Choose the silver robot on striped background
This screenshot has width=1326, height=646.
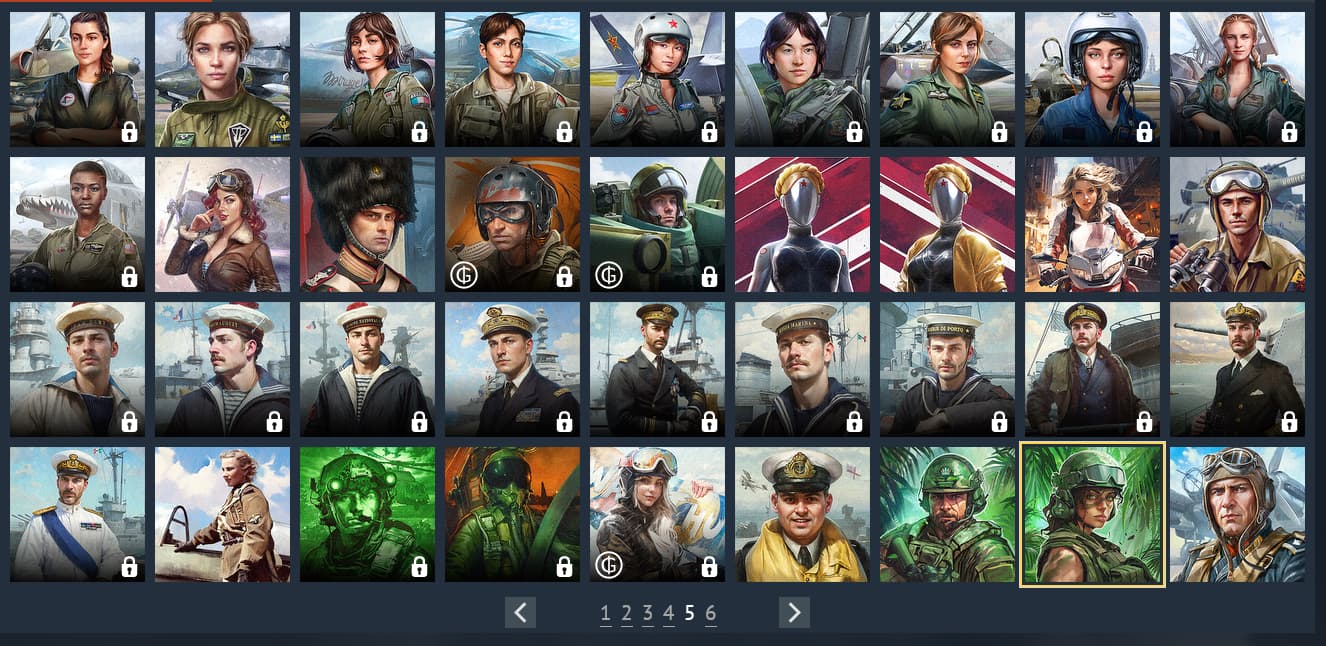coord(802,224)
